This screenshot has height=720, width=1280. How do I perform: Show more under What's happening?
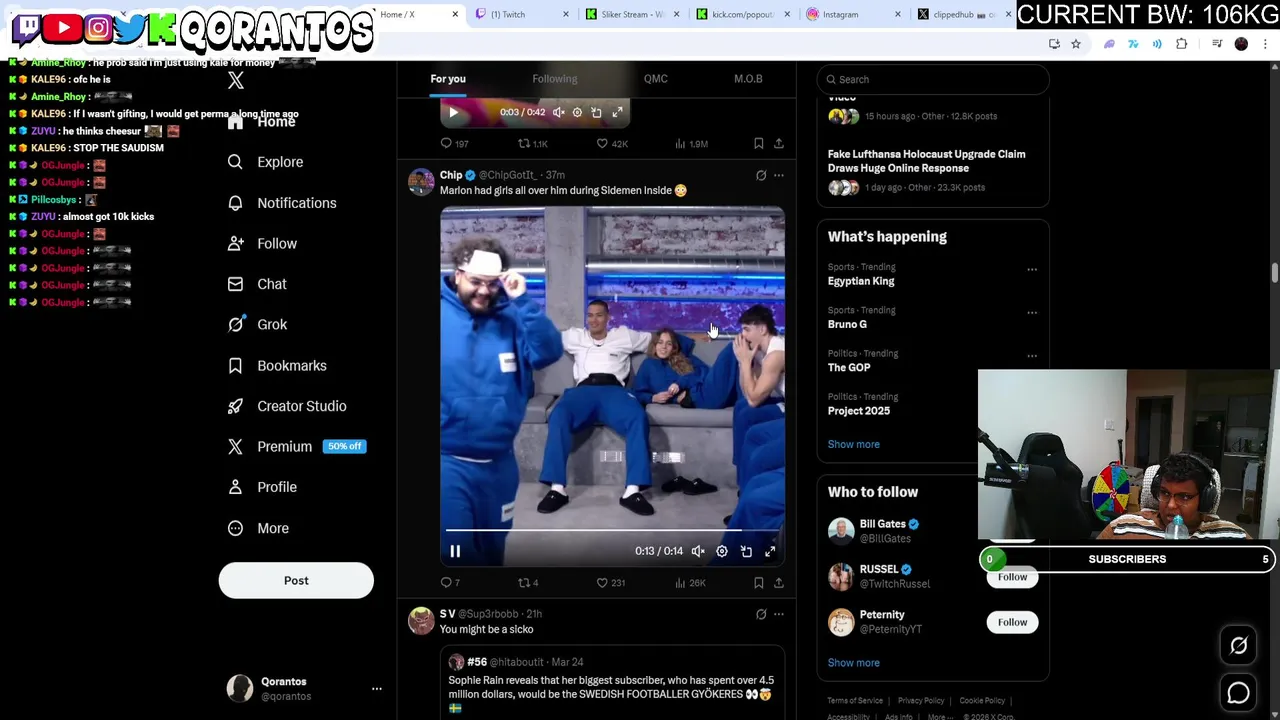pos(854,444)
